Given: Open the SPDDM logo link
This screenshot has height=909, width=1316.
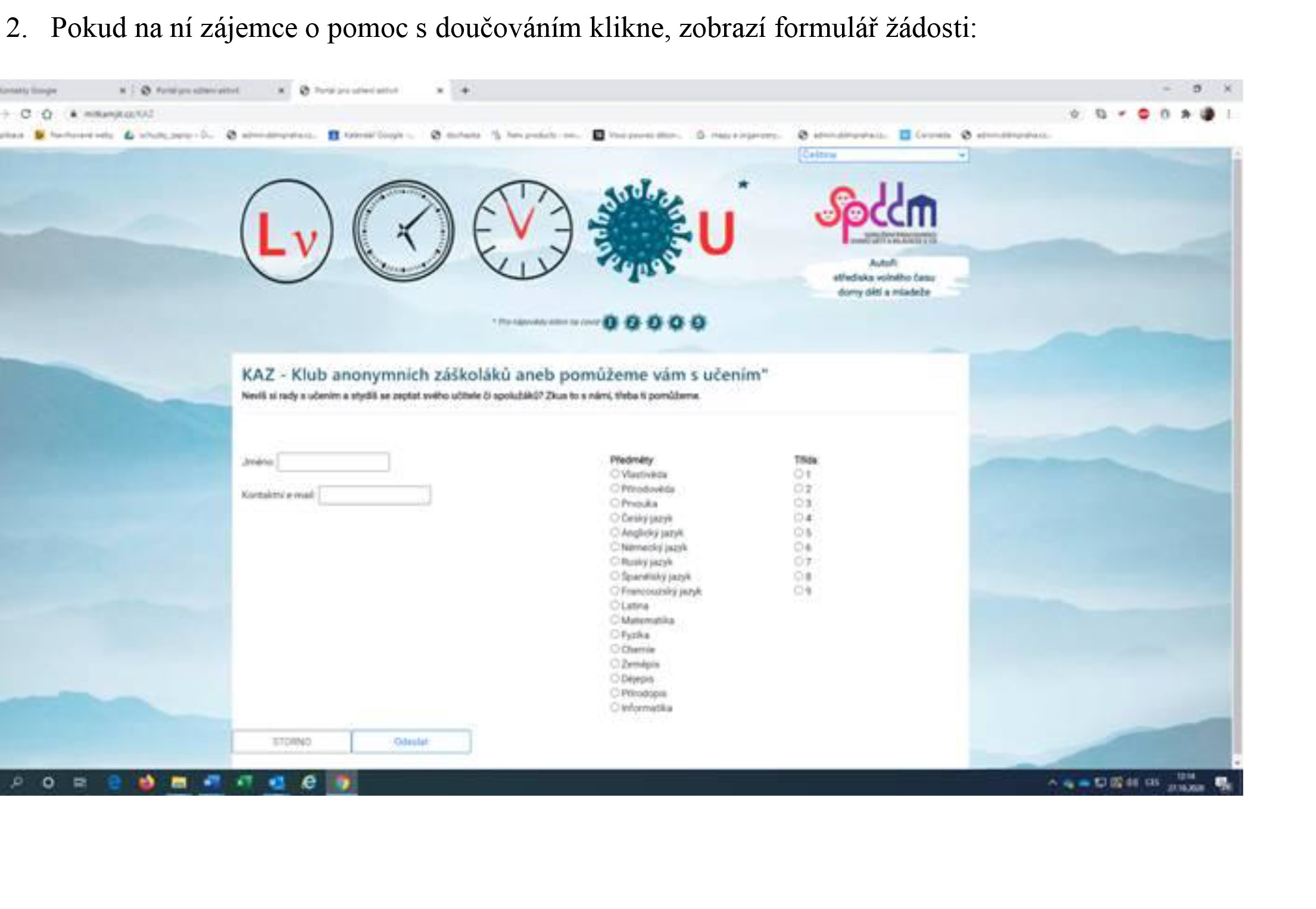Looking at the screenshot, I should [875, 213].
